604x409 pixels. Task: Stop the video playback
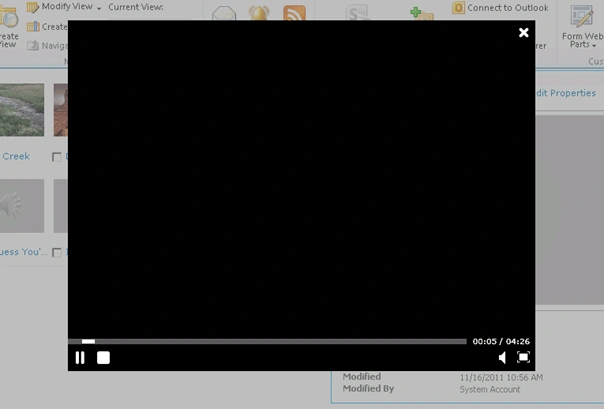point(103,358)
